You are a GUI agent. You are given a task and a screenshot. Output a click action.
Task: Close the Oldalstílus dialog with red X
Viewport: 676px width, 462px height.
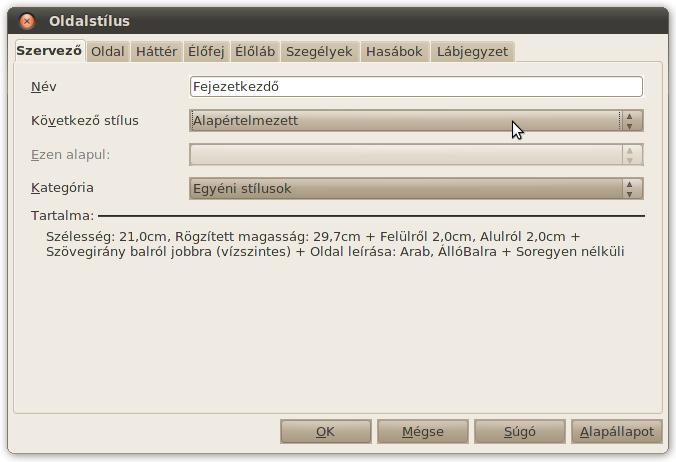(27, 21)
